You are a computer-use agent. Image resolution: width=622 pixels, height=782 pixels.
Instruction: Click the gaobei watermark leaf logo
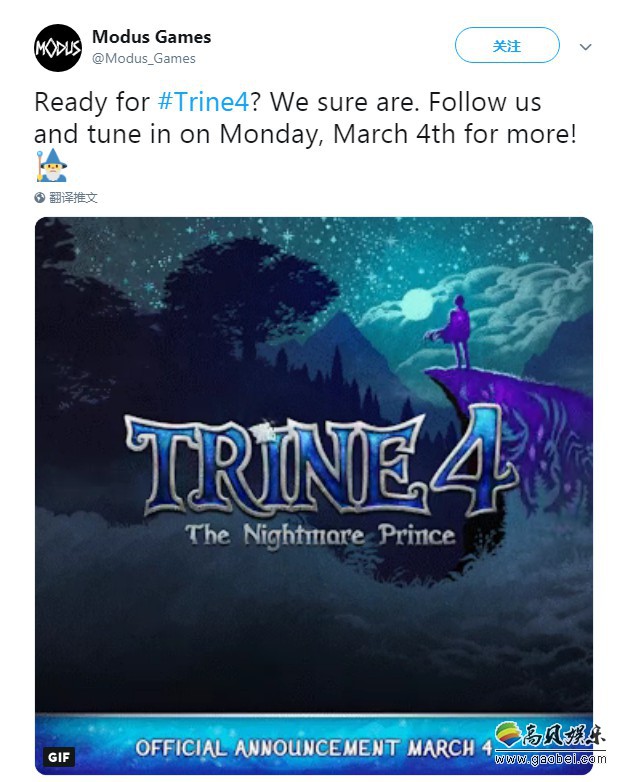pos(508,734)
